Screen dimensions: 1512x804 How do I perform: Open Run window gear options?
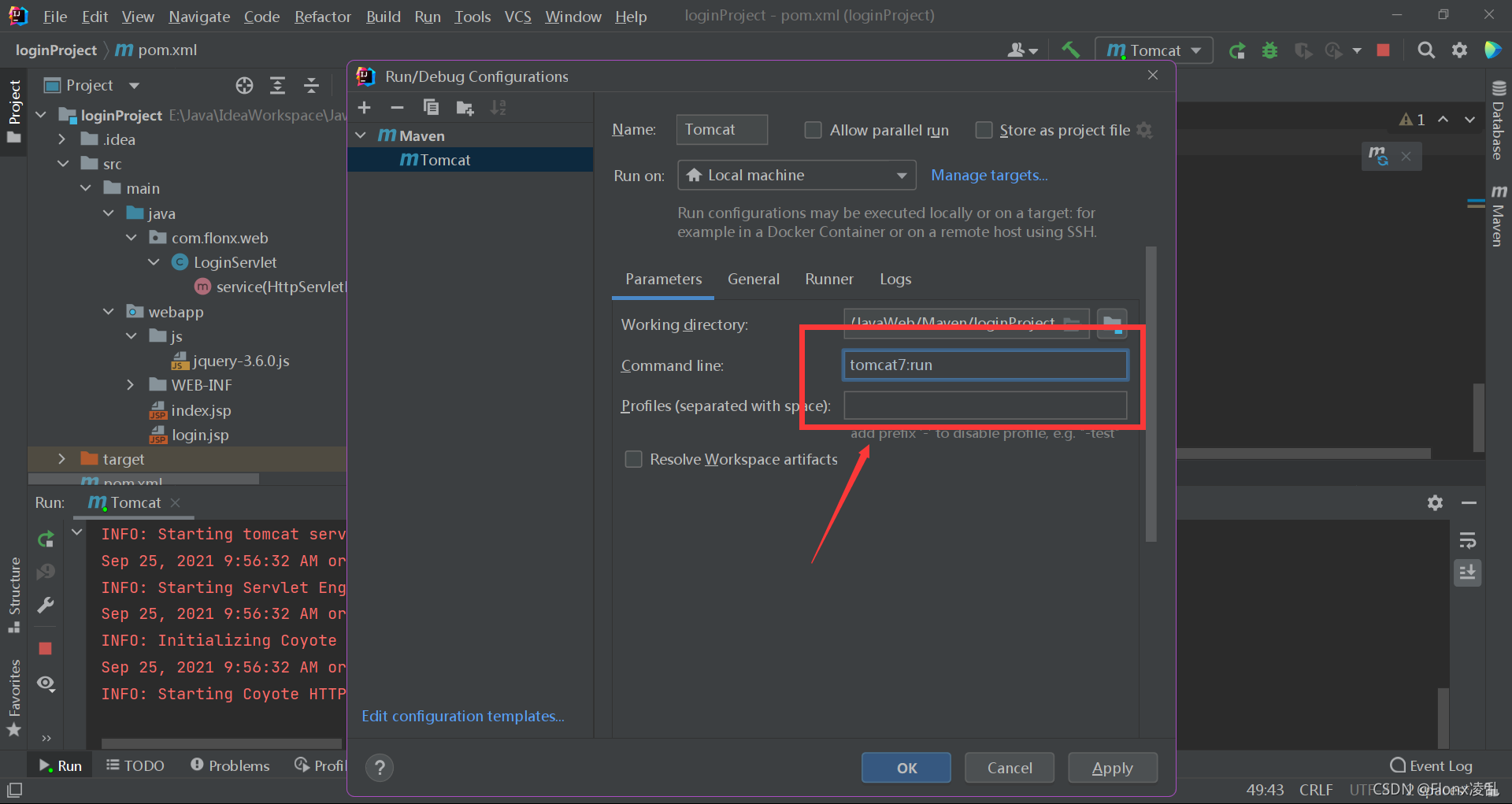[x=1435, y=502]
